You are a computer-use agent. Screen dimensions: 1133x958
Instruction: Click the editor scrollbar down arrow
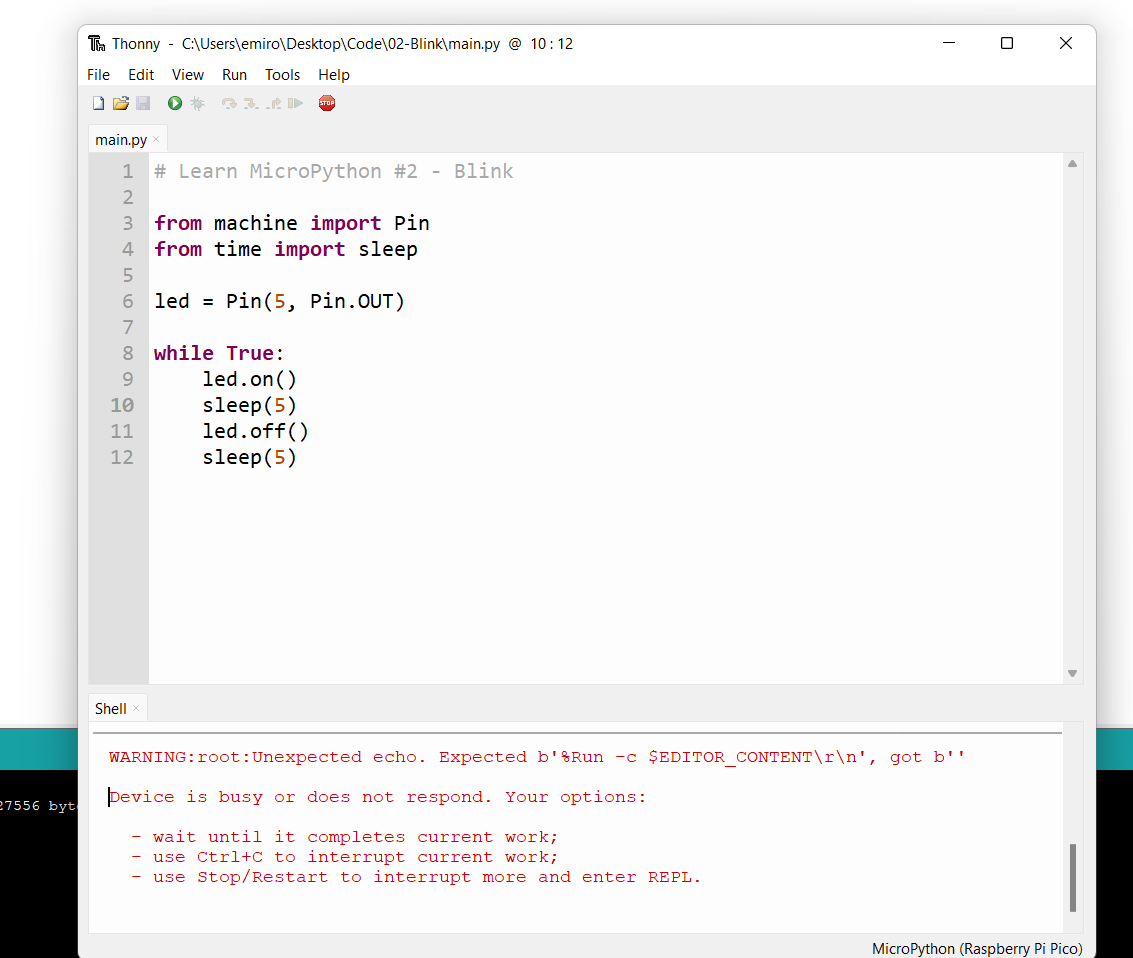coord(1072,673)
